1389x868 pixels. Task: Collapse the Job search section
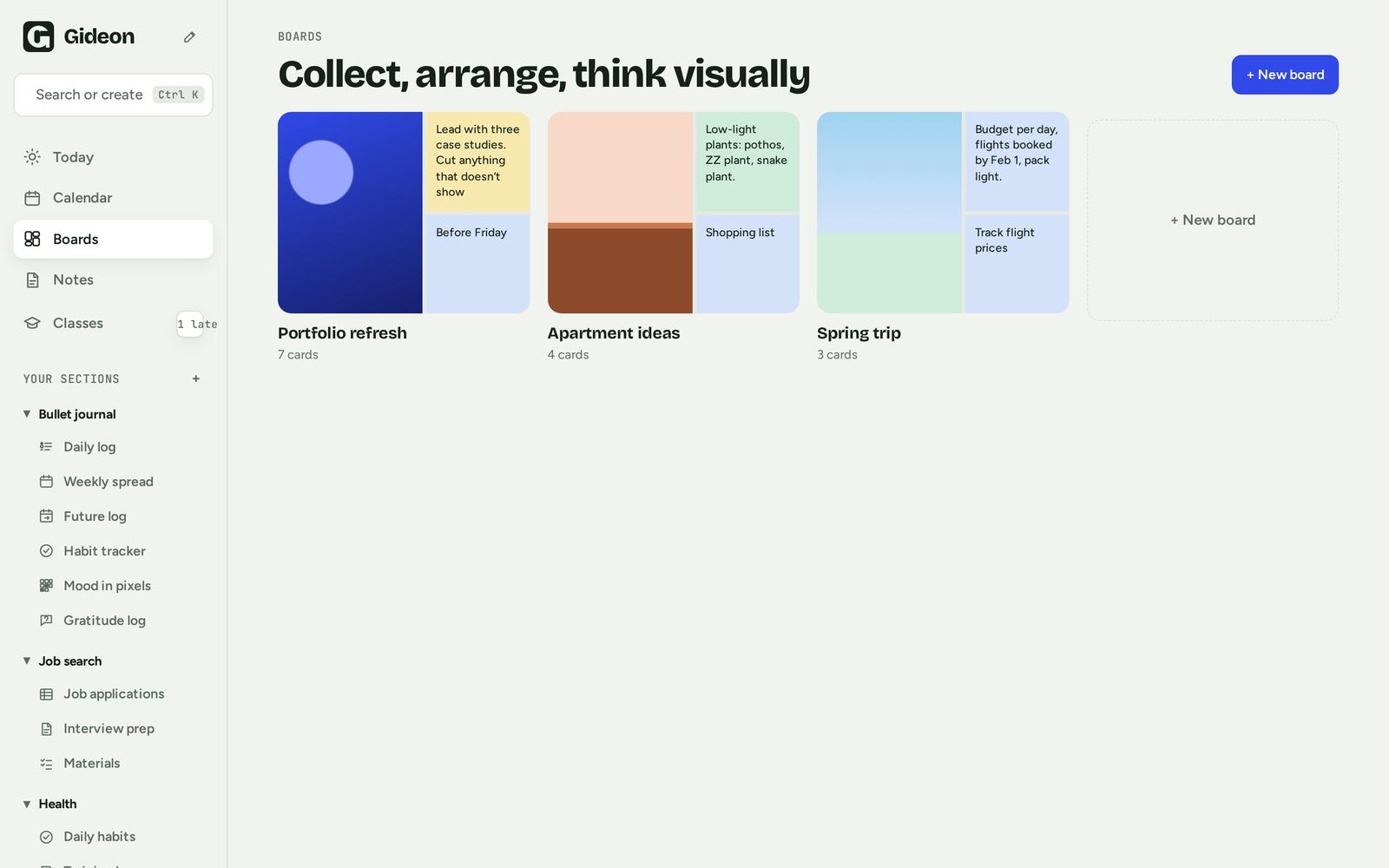[27, 661]
